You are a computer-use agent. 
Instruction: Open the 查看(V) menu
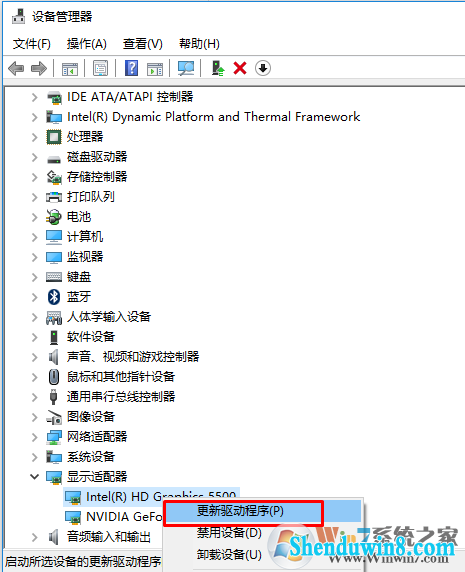[143, 44]
